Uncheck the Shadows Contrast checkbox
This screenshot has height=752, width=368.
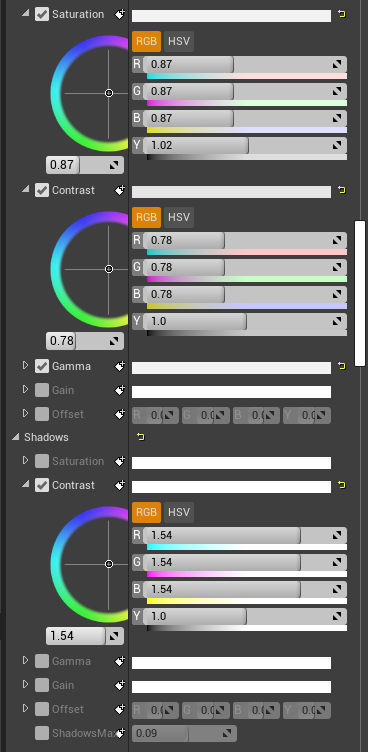tap(42, 485)
